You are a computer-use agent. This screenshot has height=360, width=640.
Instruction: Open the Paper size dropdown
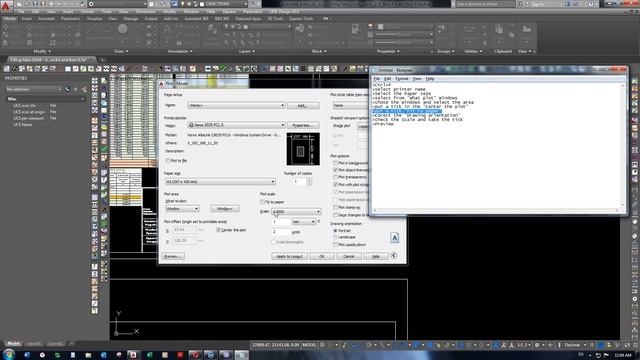pyautogui.click(x=220, y=182)
